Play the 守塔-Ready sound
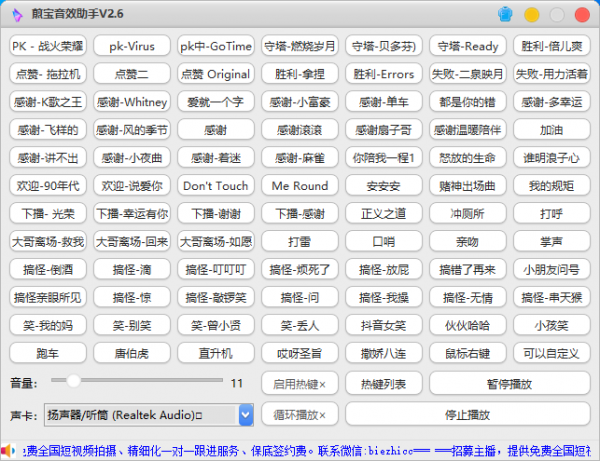Image resolution: width=600 pixels, height=461 pixels. (x=468, y=46)
